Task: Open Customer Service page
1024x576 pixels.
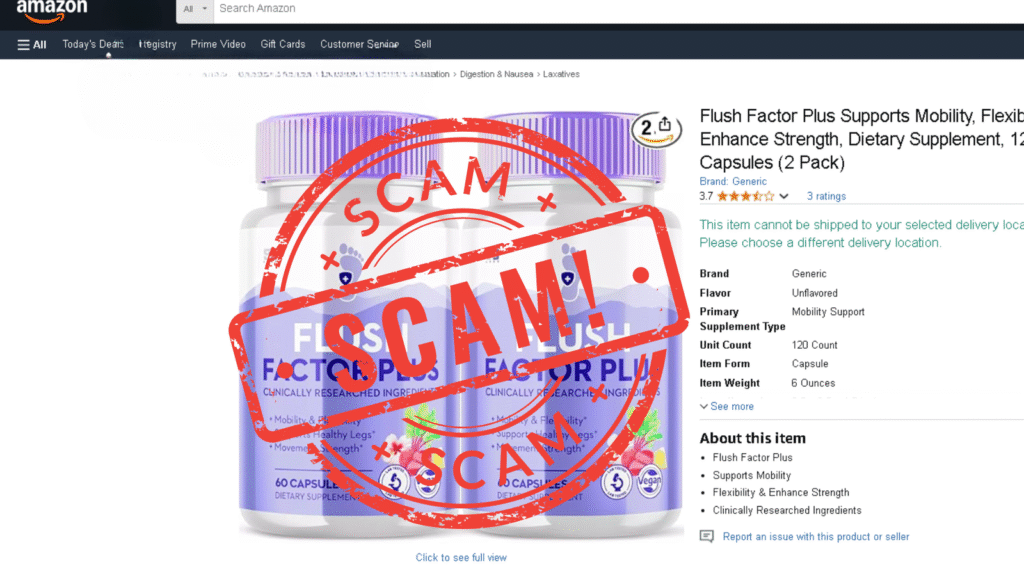Action: (359, 44)
